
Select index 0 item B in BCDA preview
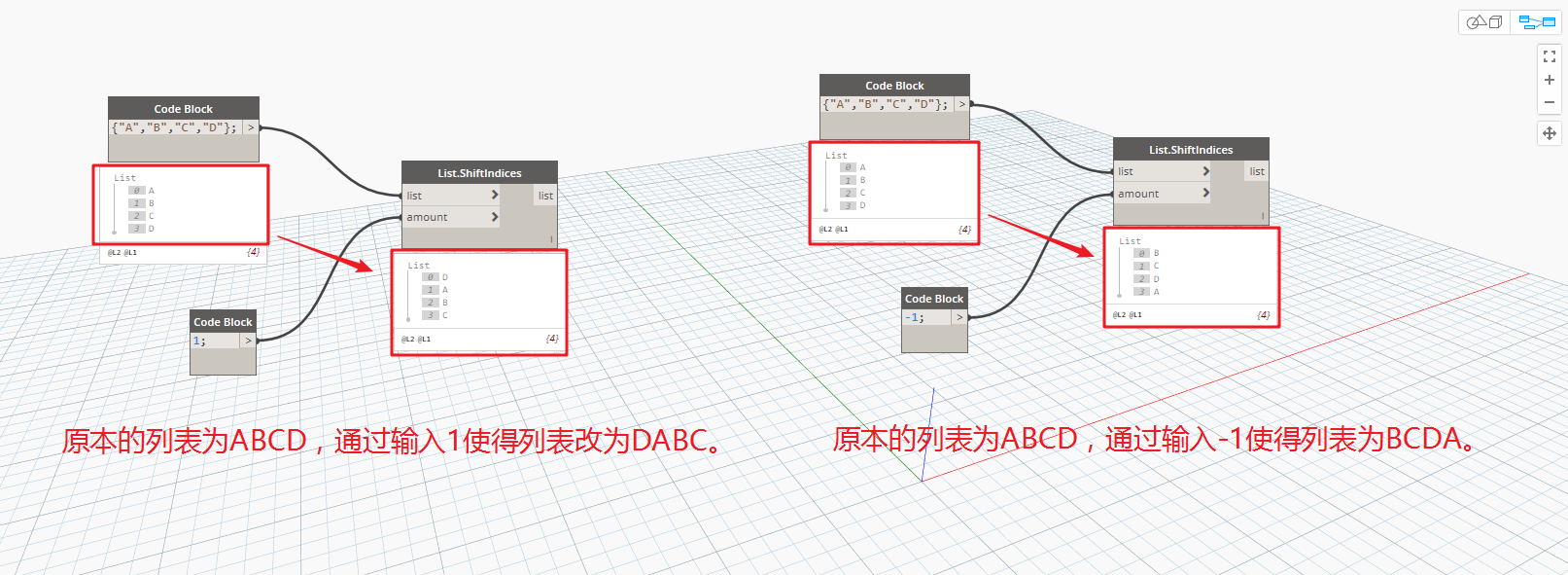point(1147,253)
